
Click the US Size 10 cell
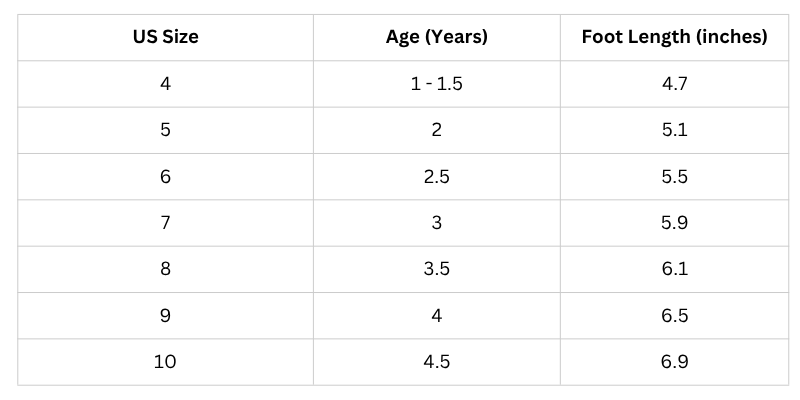tap(165, 362)
